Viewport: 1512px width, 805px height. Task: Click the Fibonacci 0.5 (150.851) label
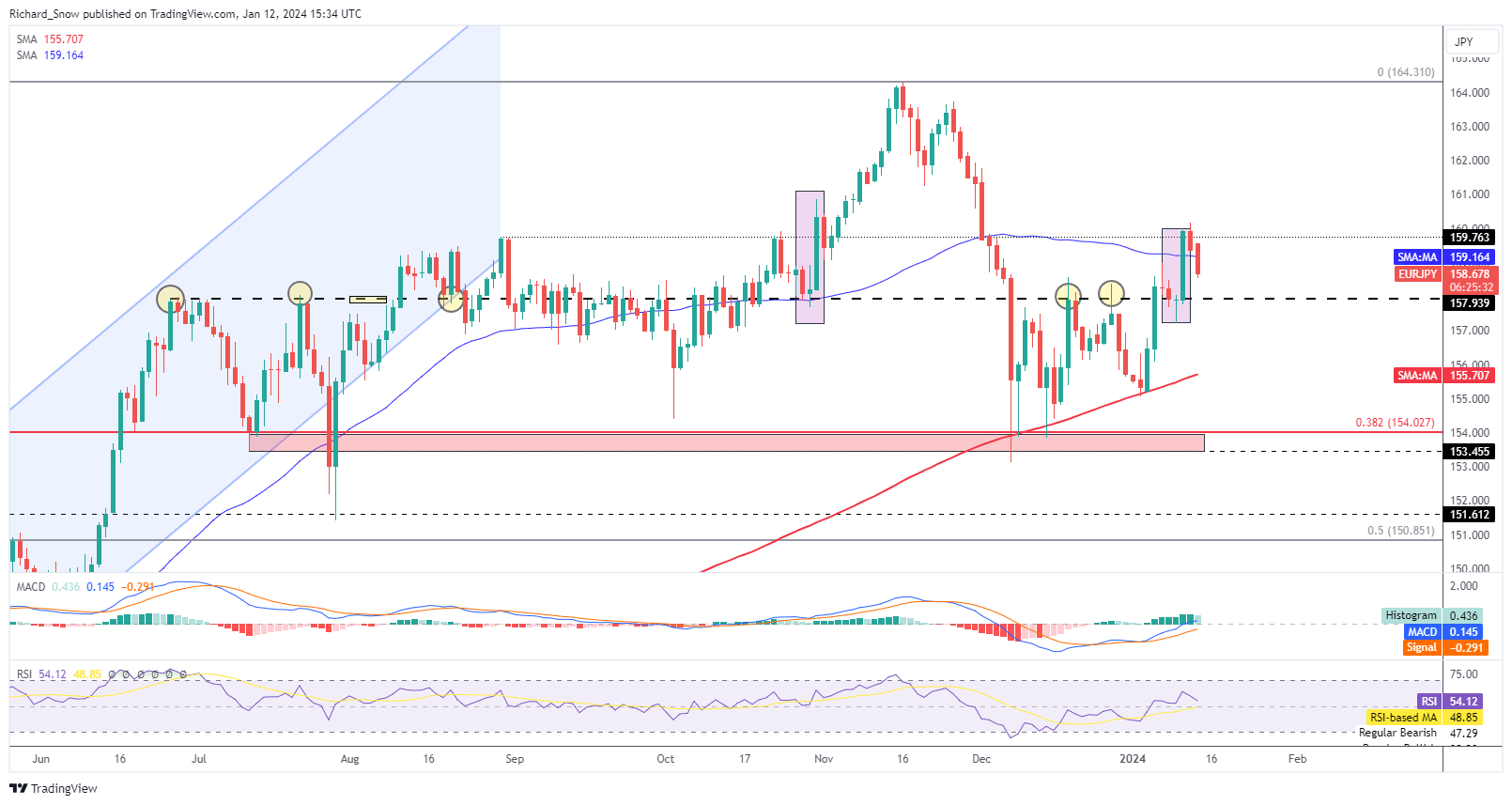coord(1400,531)
